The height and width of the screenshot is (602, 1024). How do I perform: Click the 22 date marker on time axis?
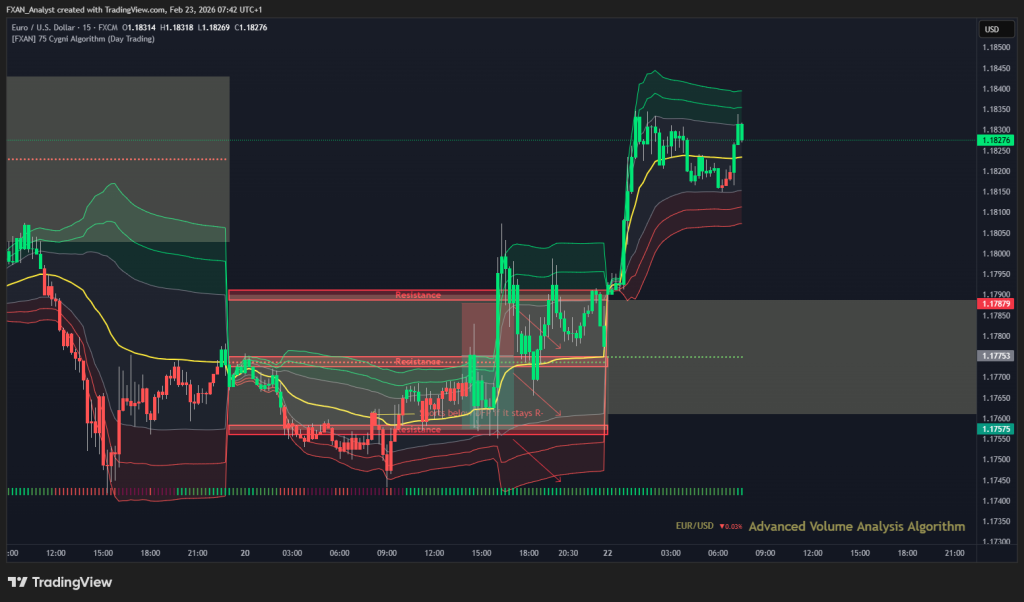(608, 552)
